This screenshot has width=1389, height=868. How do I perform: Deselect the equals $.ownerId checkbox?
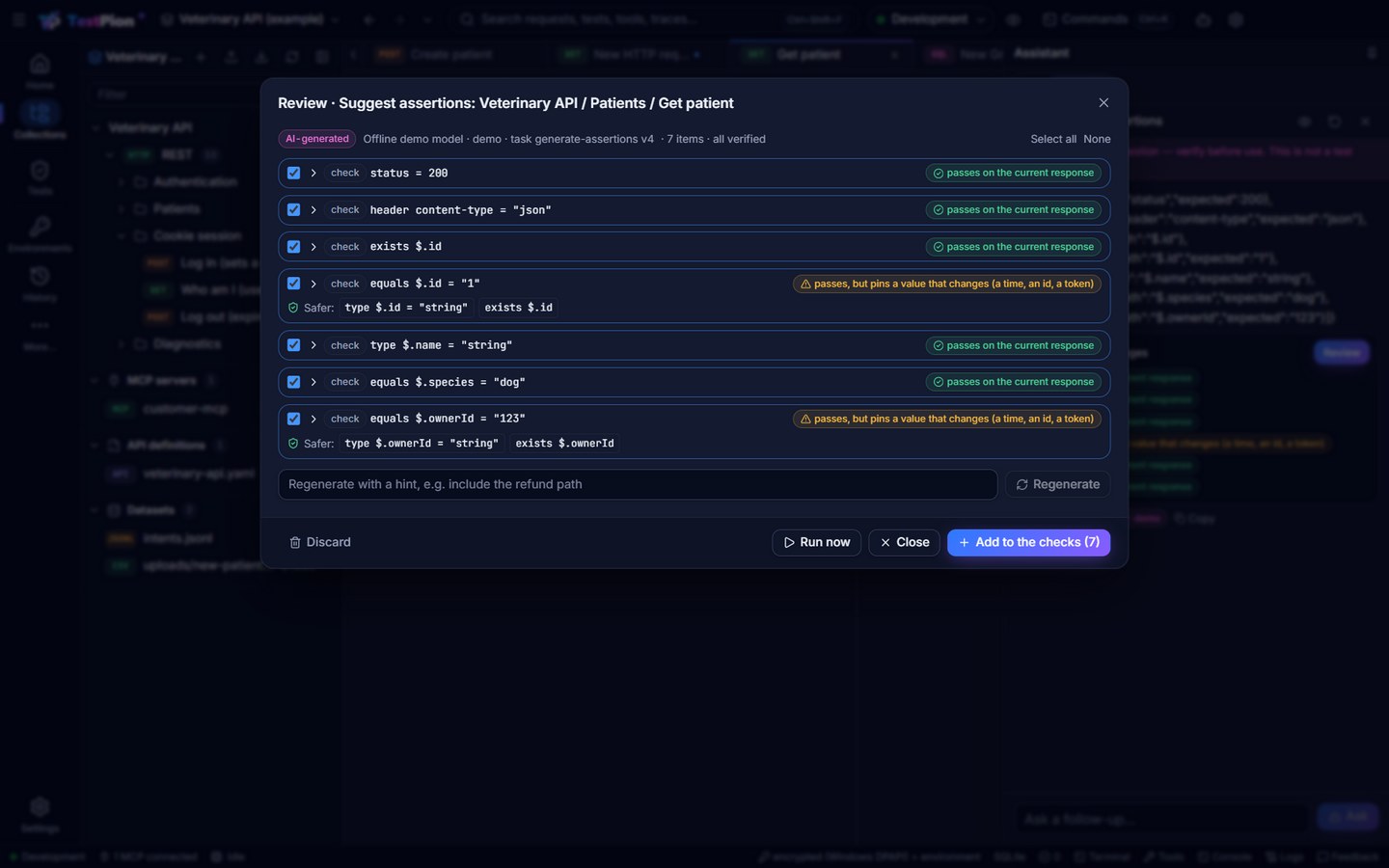coord(294,419)
